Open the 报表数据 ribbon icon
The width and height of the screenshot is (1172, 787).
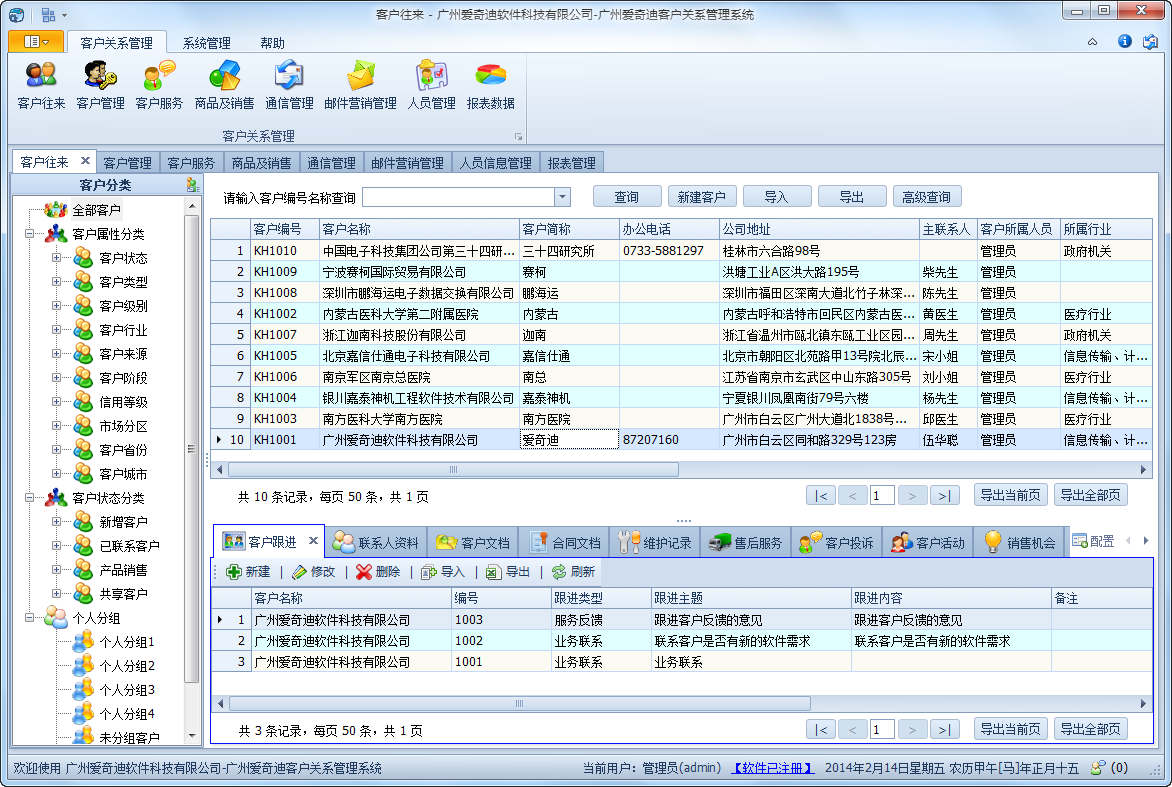click(491, 83)
